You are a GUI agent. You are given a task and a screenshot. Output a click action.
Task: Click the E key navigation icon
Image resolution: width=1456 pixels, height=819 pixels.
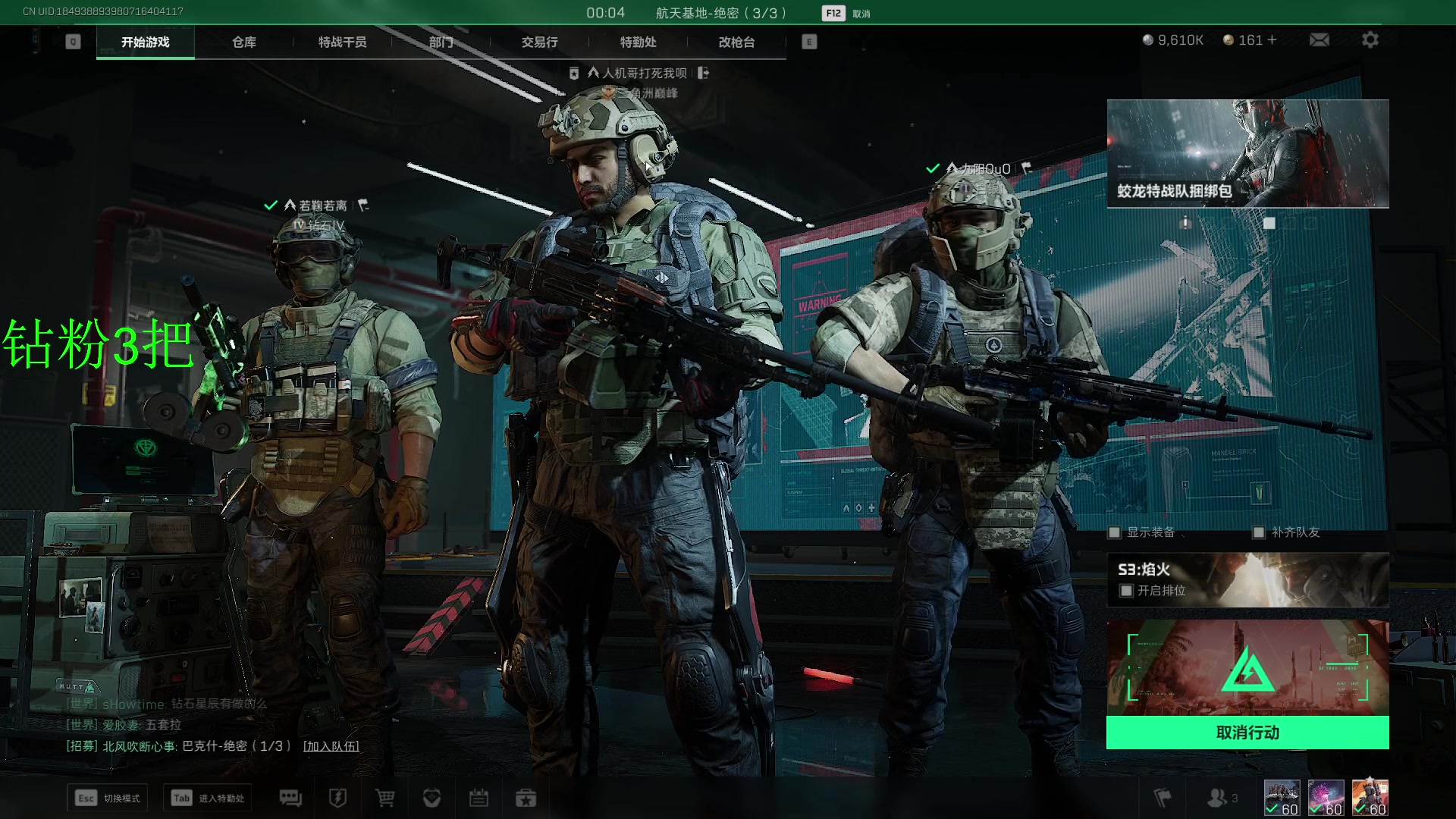pyautogui.click(x=809, y=42)
